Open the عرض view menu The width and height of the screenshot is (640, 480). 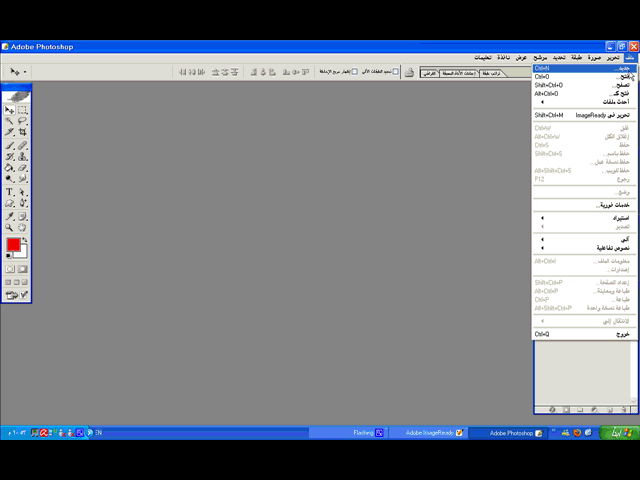point(521,58)
